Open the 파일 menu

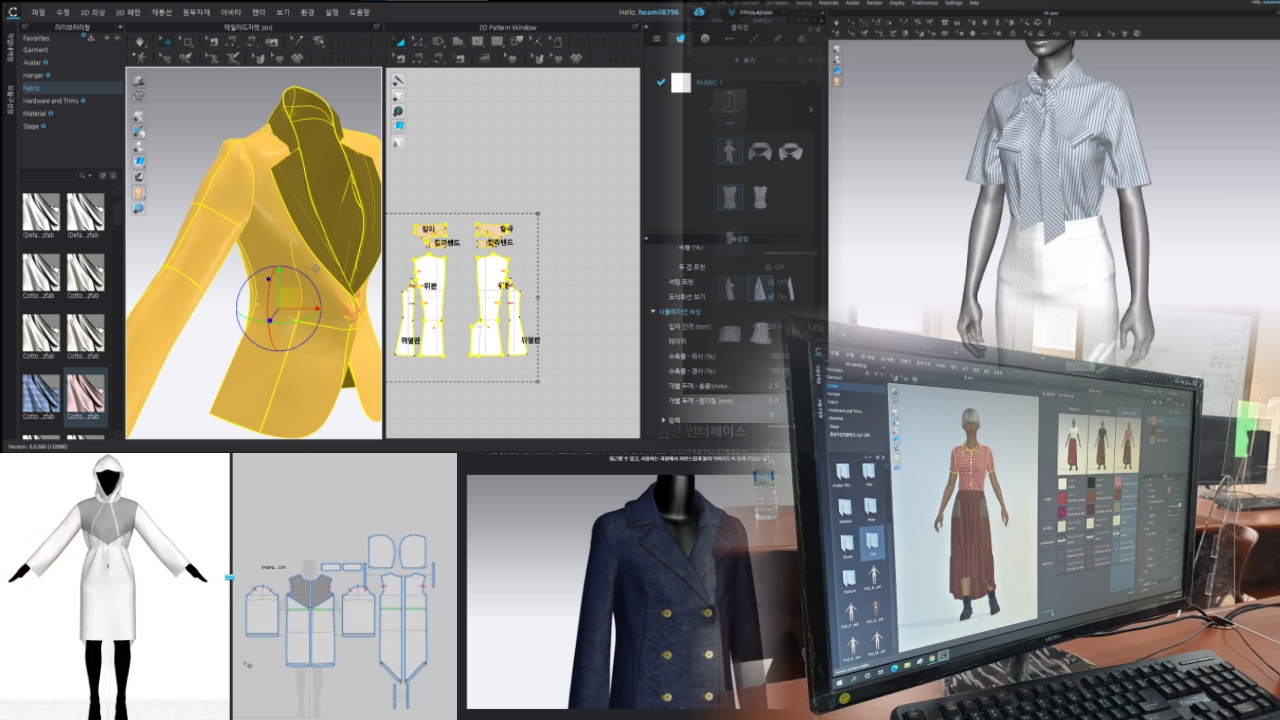pos(38,12)
